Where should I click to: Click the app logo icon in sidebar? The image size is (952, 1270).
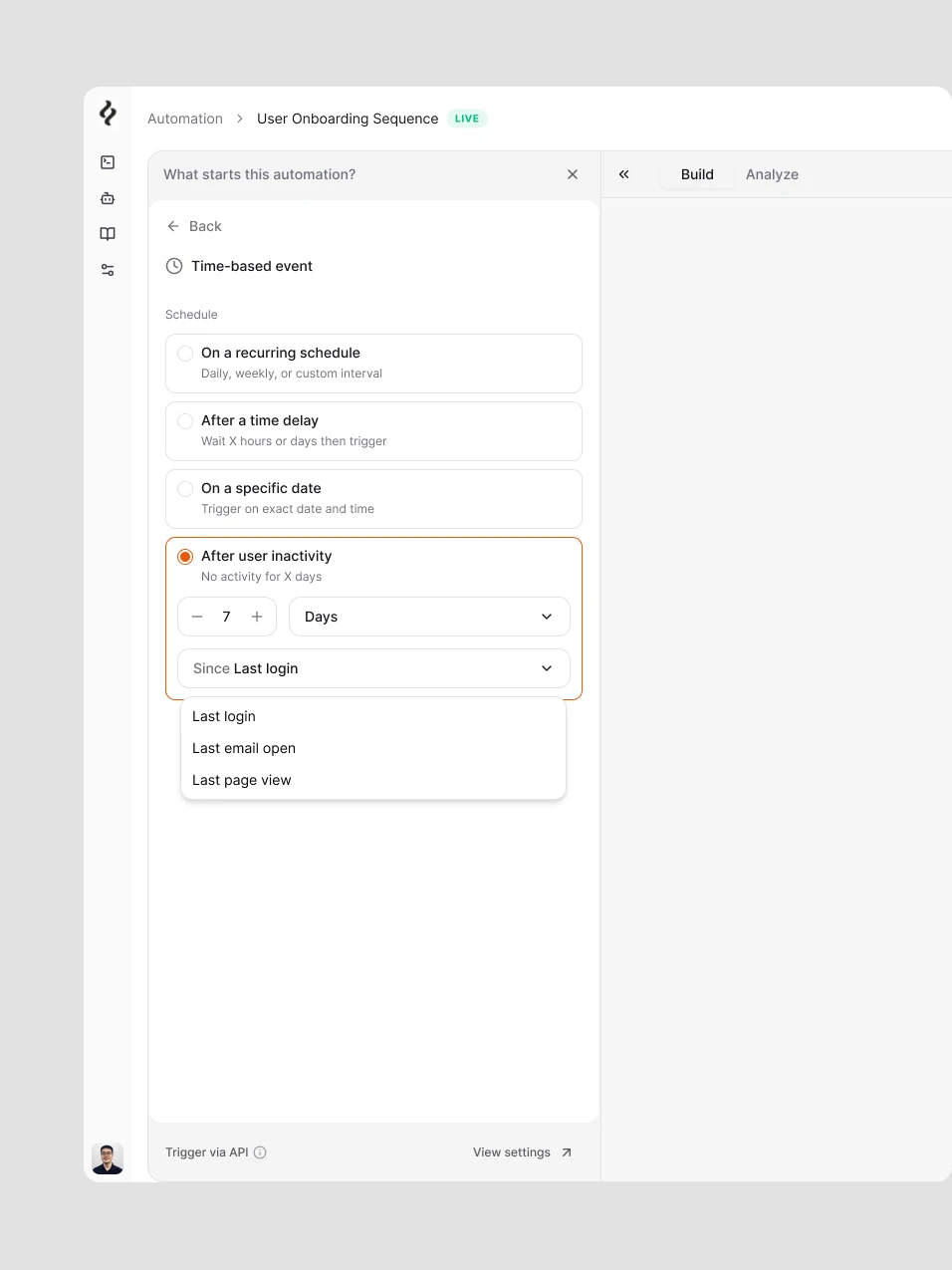point(108,114)
